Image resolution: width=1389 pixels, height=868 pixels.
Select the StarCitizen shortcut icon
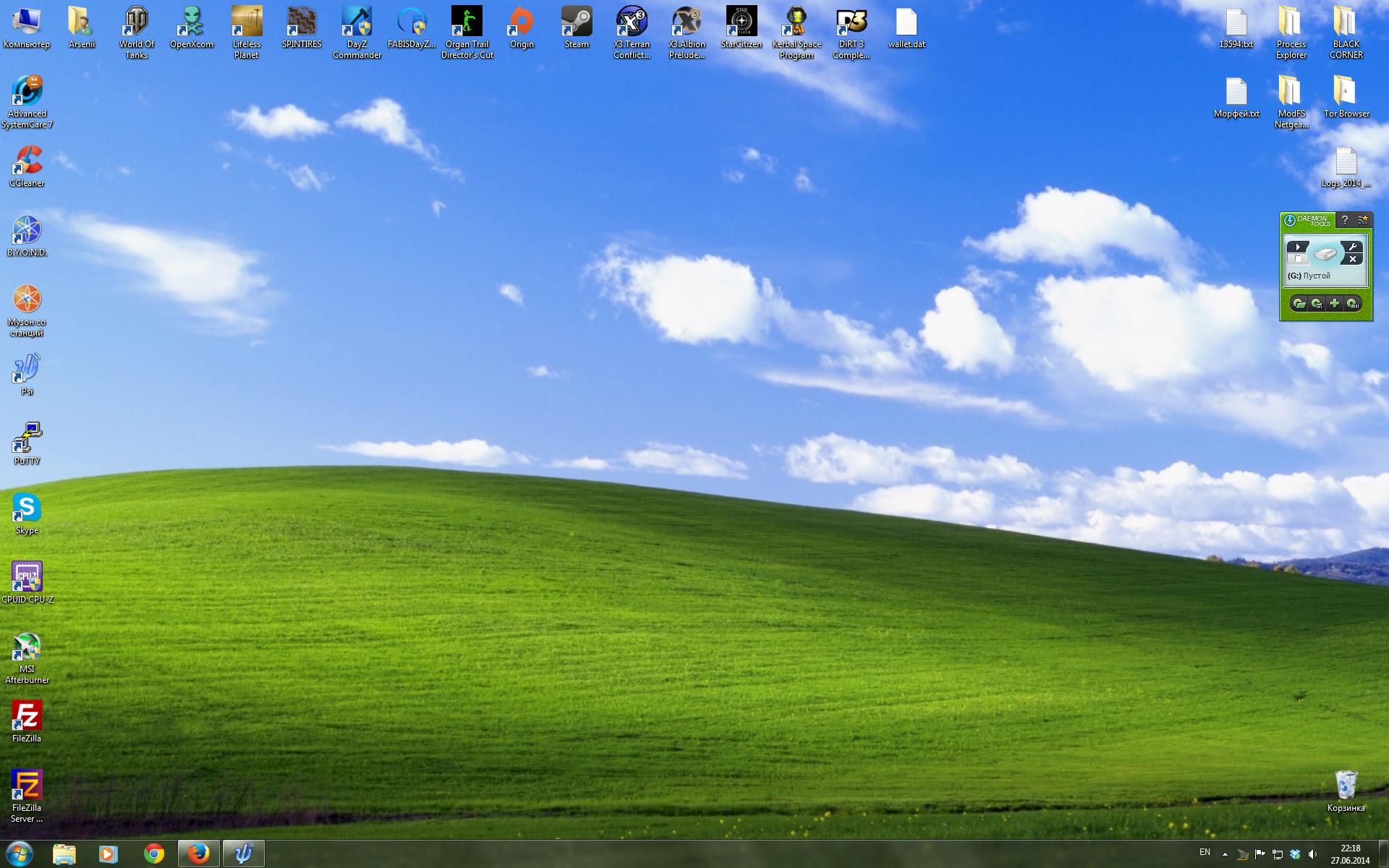click(742, 27)
